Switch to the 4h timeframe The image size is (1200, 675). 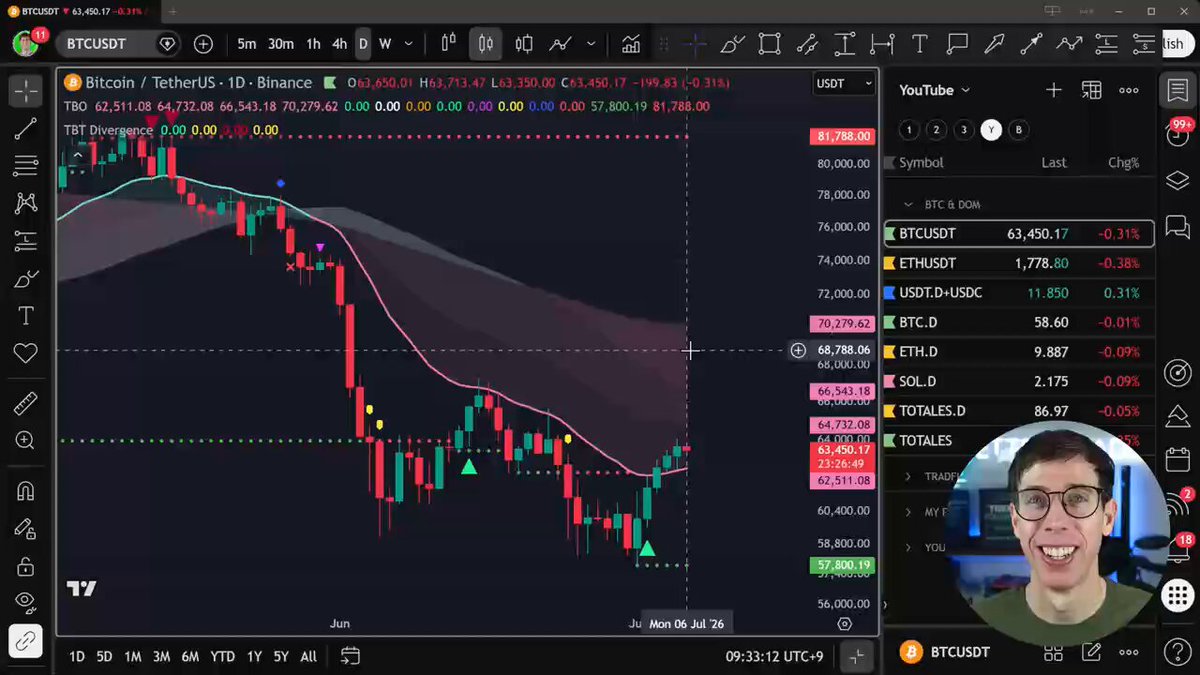coord(339,44)
